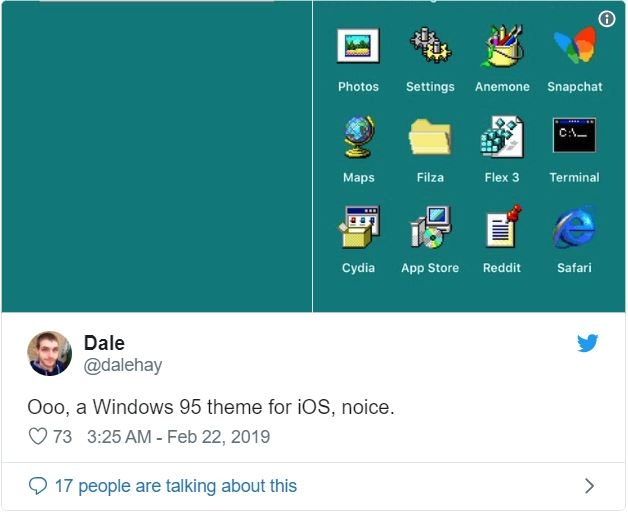Click the like count 73
628x517 pixels.
pyautogui.click(x=62, y=437)
